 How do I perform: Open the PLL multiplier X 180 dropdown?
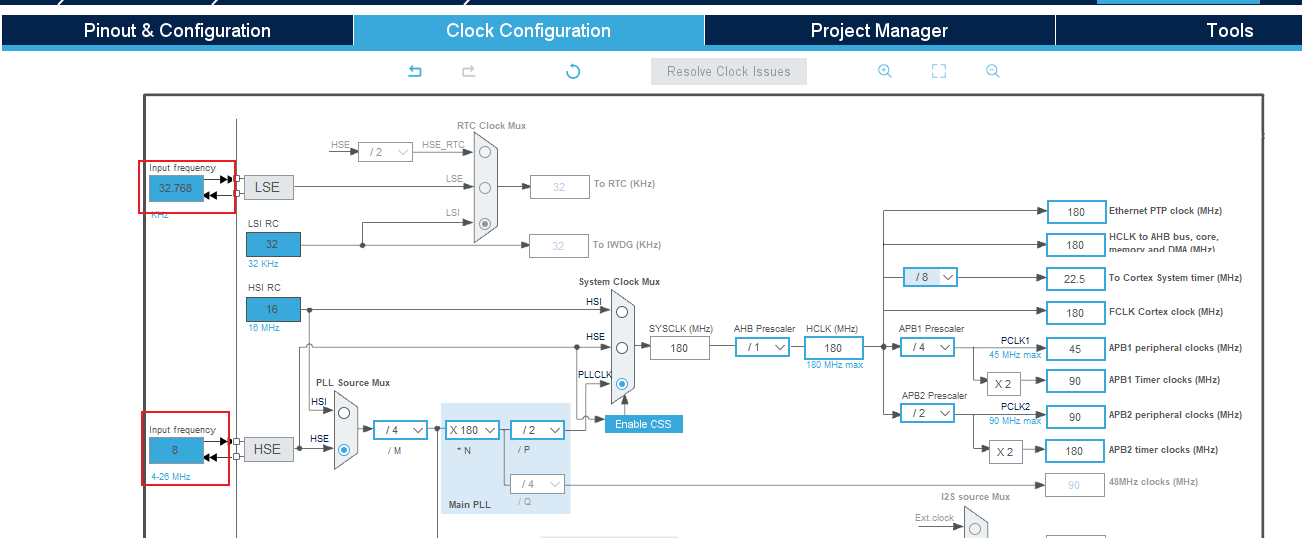pos(472,430)
